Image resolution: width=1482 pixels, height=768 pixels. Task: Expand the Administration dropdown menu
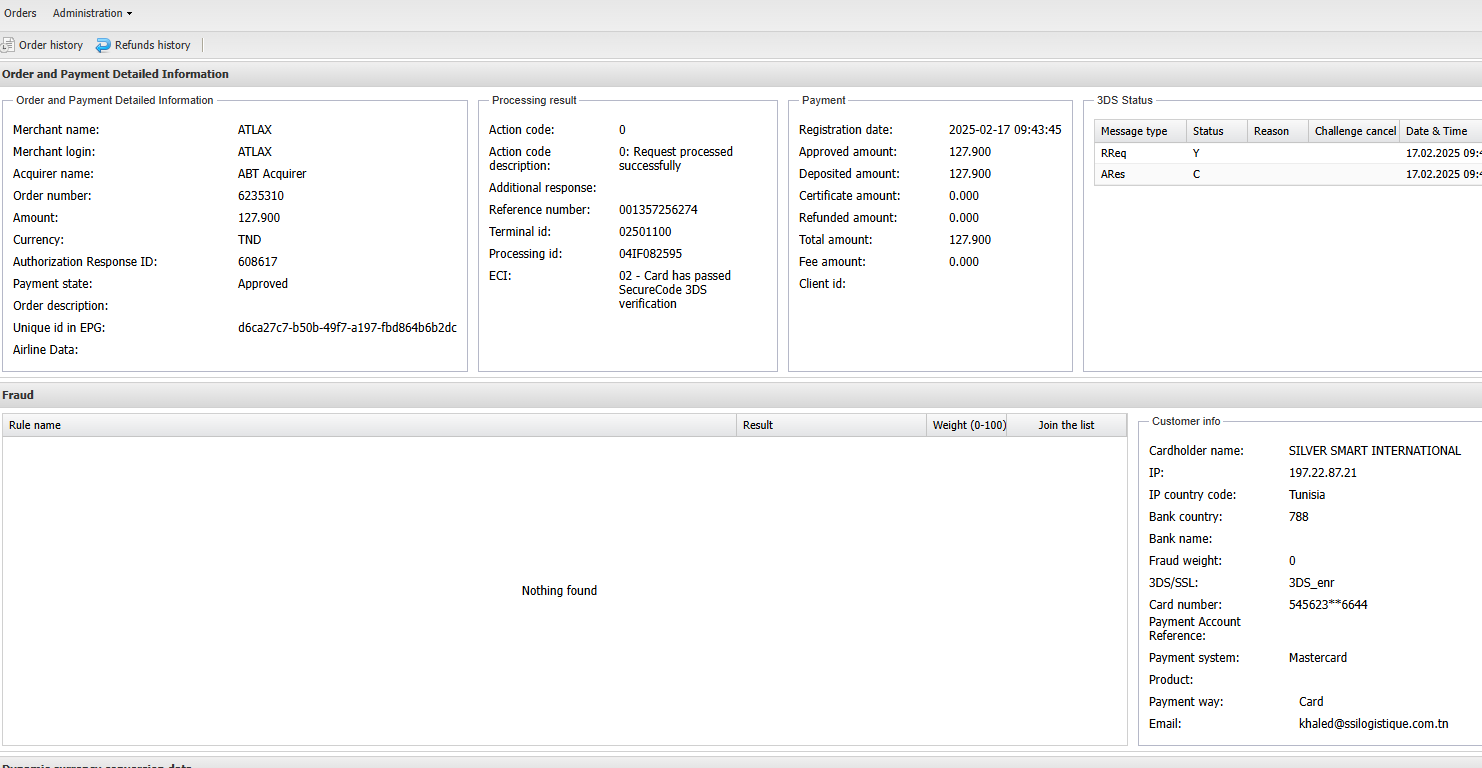(x=92, y=13)
